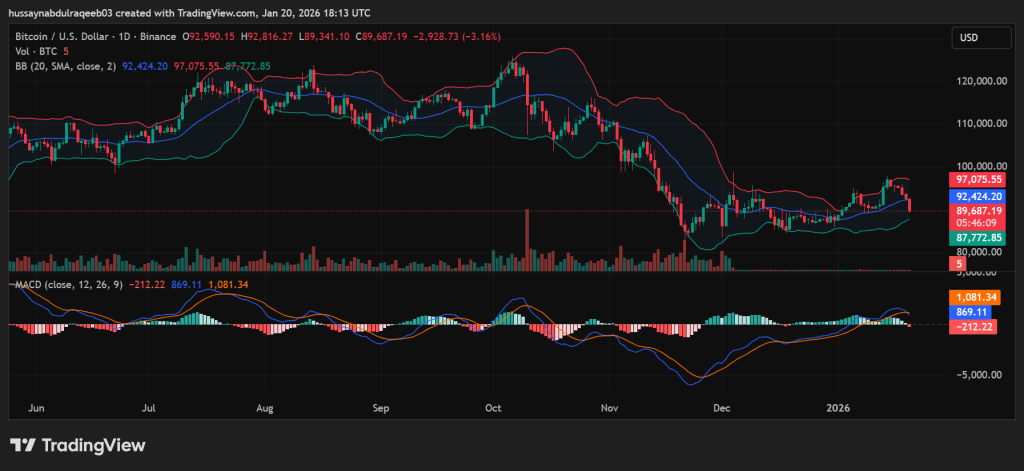This screenshot has width=1024, height=471.
Task: Click the green 87,772.85 lower band price tag
Action: tap(976, 238)
